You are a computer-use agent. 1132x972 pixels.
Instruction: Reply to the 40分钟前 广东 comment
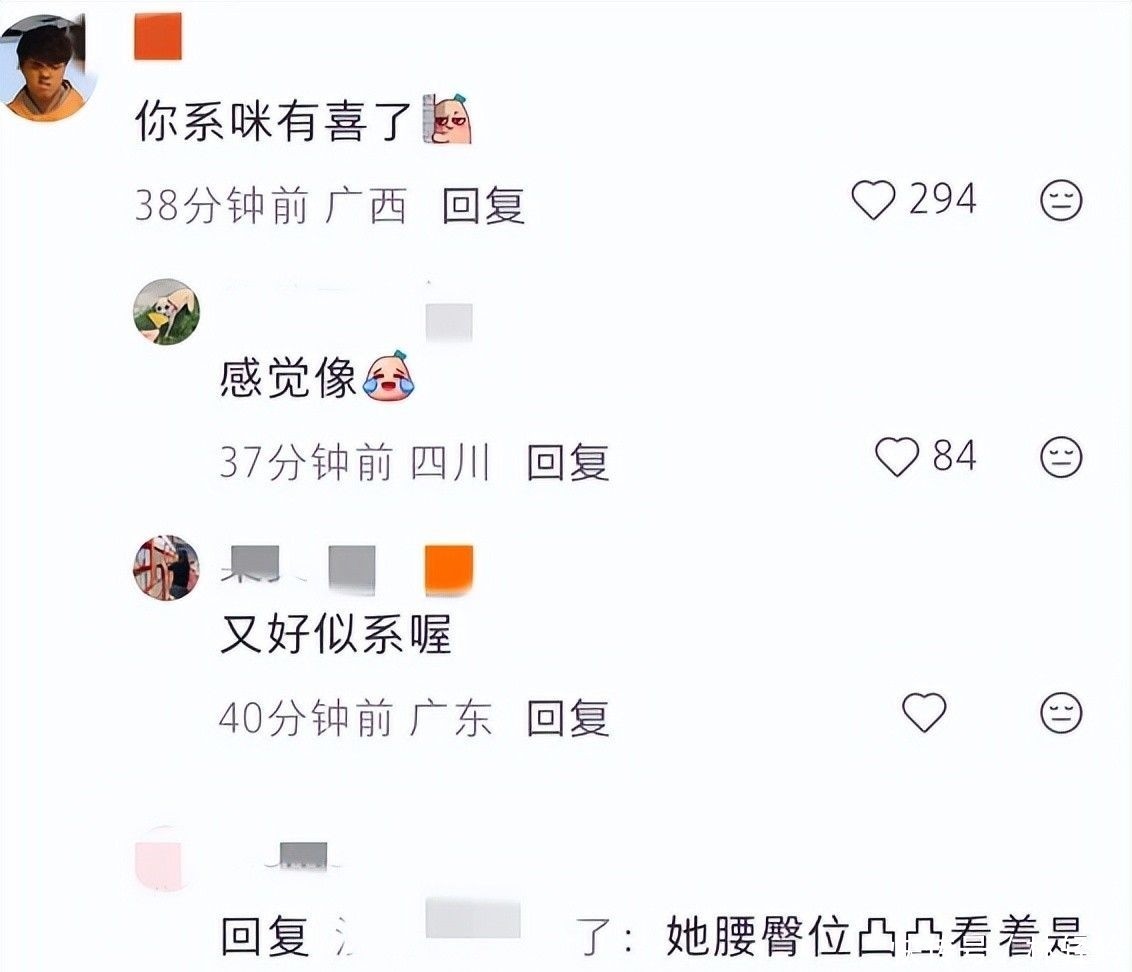pos(568,718)
